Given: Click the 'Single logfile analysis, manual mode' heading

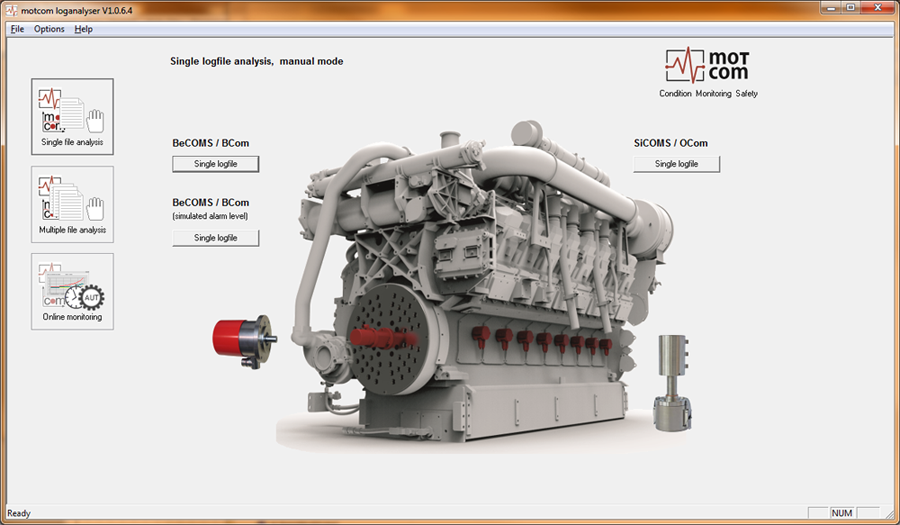Looking at the screenshot, I should click(257, 61).
